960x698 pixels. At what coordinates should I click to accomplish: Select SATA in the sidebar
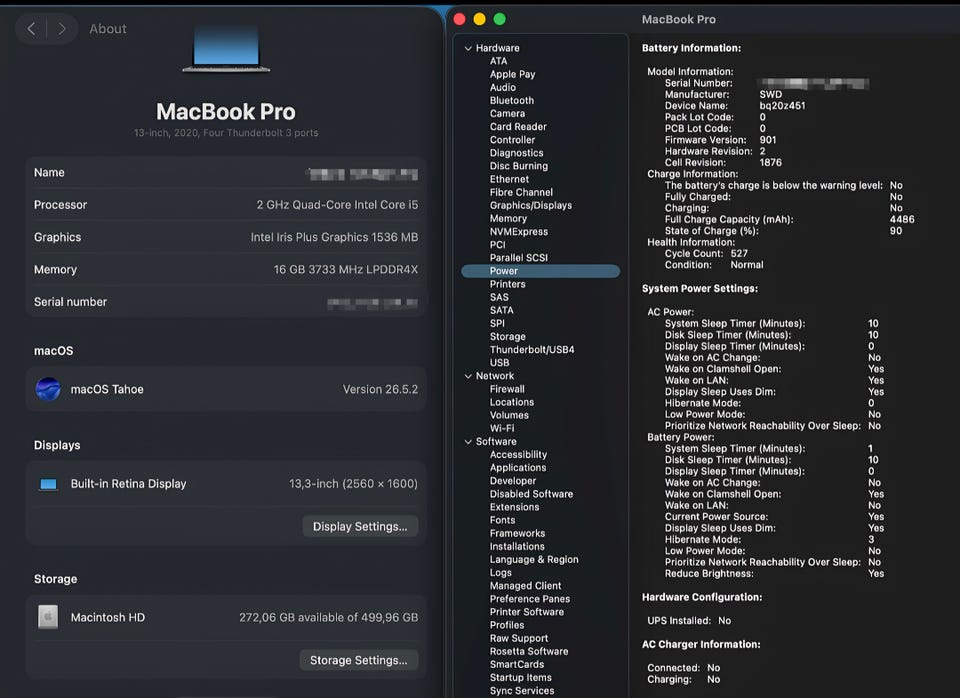[501, 310]
